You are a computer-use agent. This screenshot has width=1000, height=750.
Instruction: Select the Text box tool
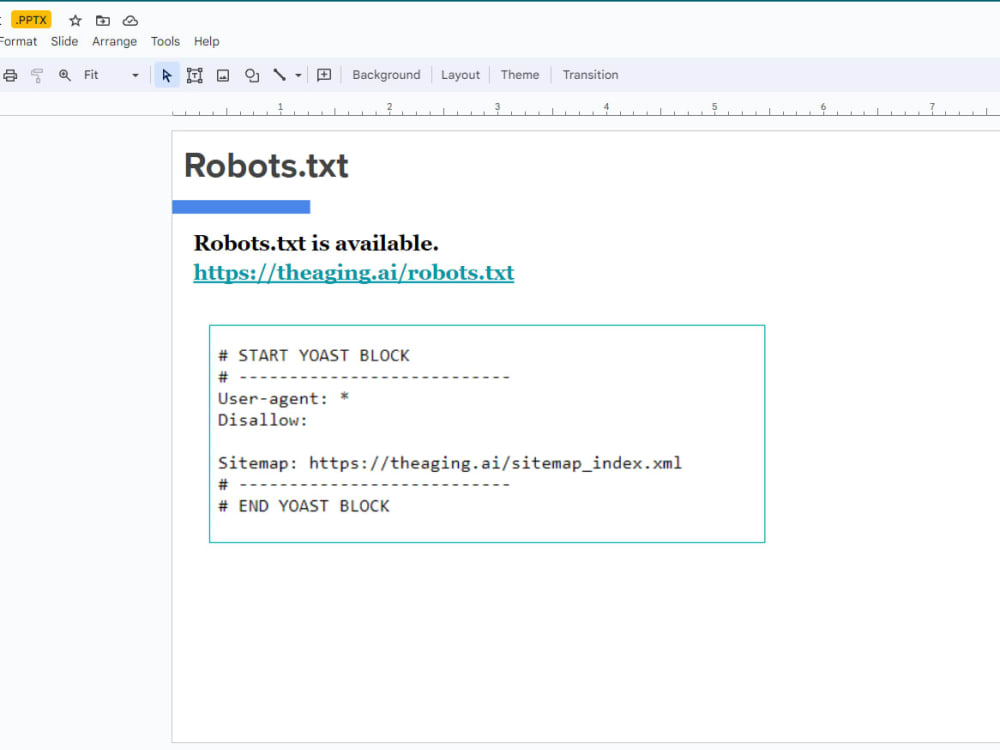(195, 75)
